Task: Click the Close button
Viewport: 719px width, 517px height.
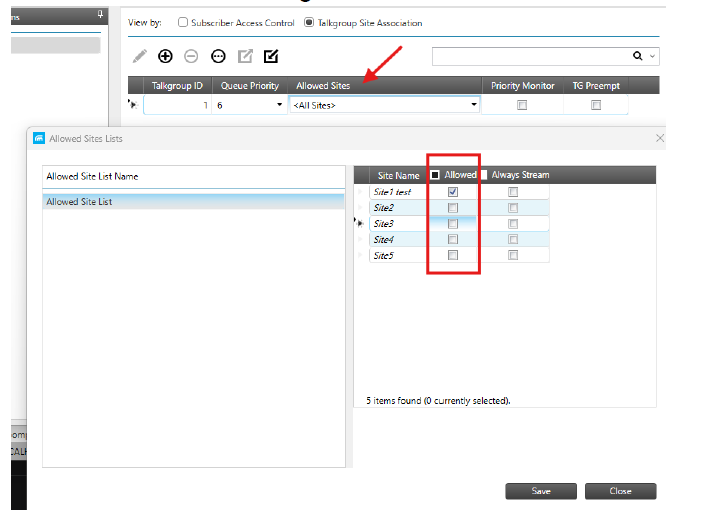Action: pos(620,491)
